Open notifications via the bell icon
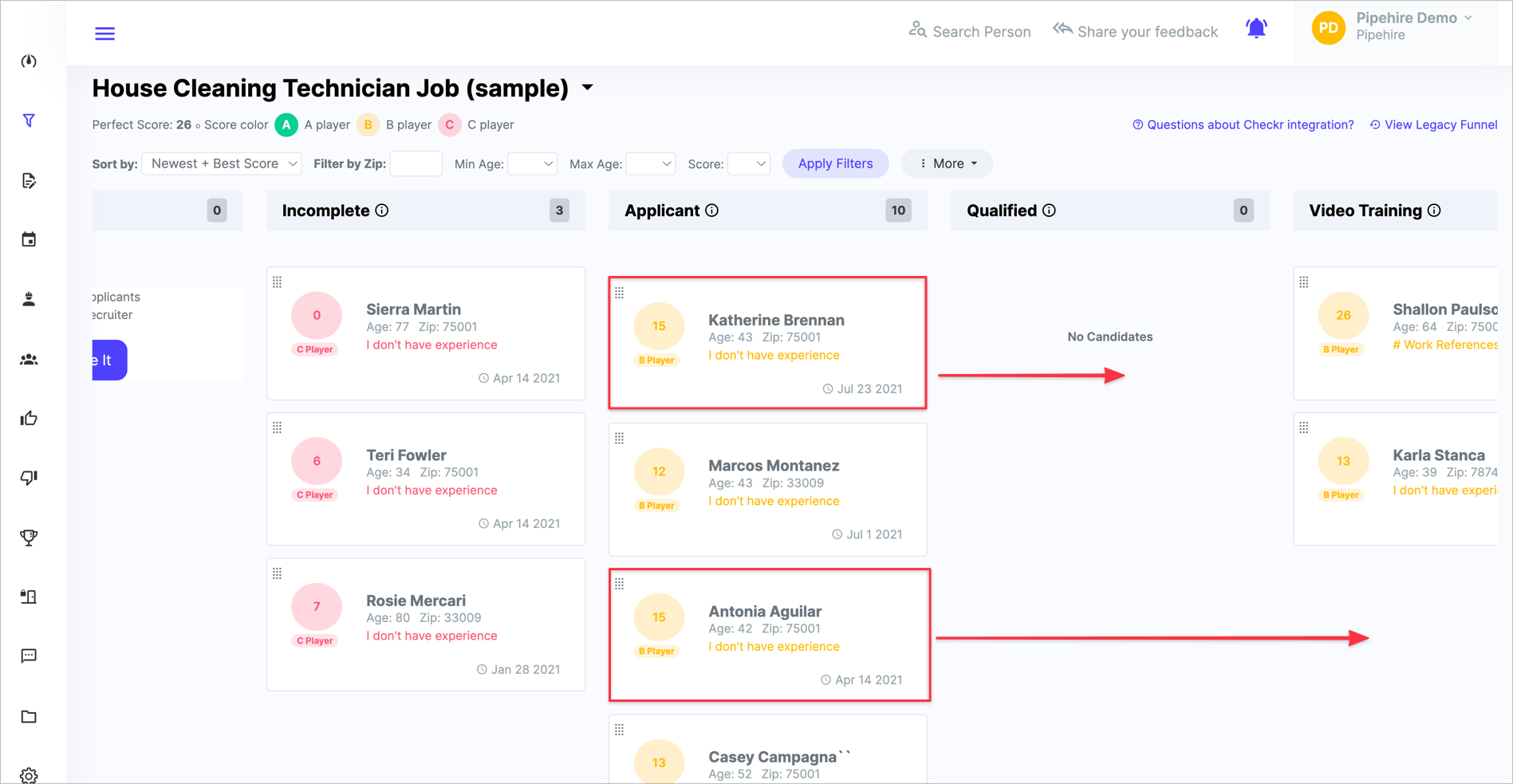 pos(1256,27)
